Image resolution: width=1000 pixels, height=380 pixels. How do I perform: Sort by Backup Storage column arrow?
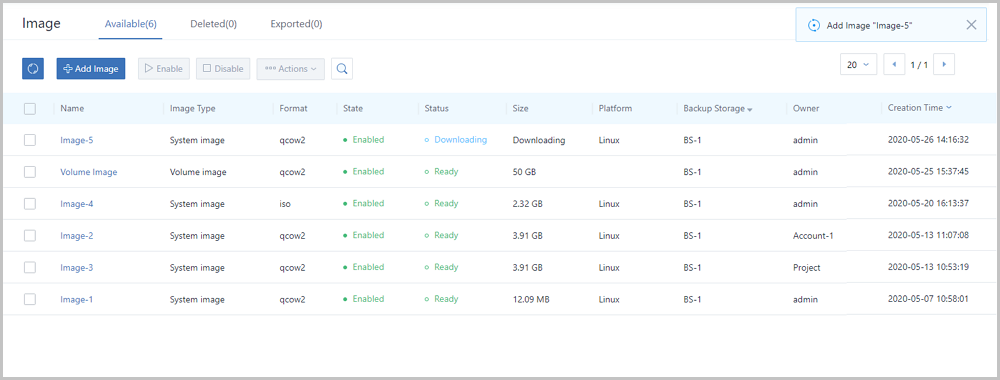(750, 110)
